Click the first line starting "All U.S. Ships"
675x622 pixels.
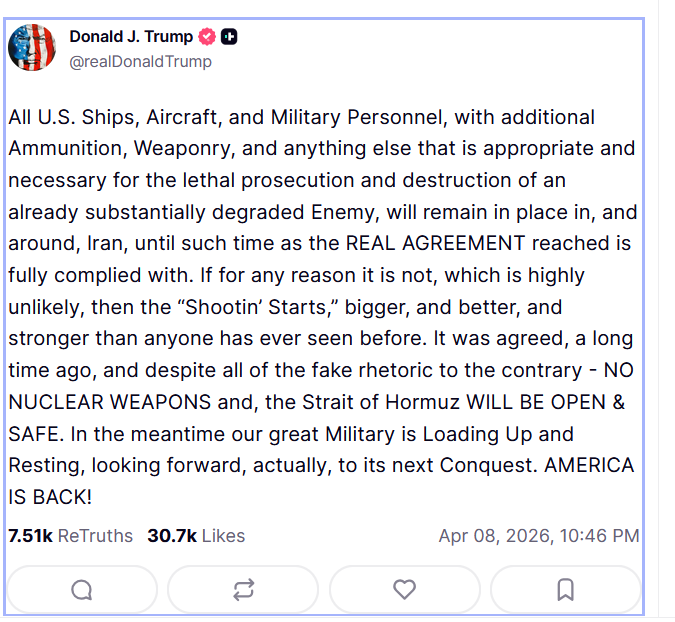click(301, 117)
